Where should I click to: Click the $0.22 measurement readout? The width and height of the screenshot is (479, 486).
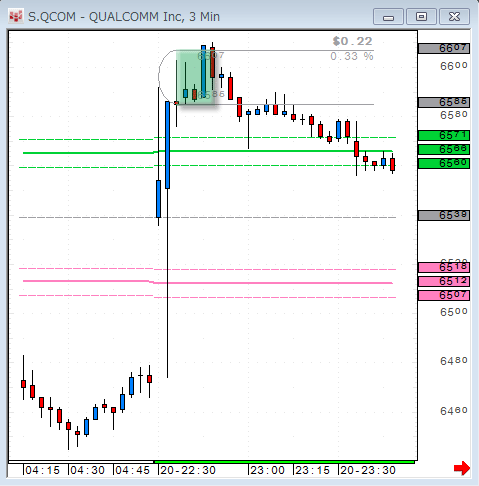coord(352,41)
